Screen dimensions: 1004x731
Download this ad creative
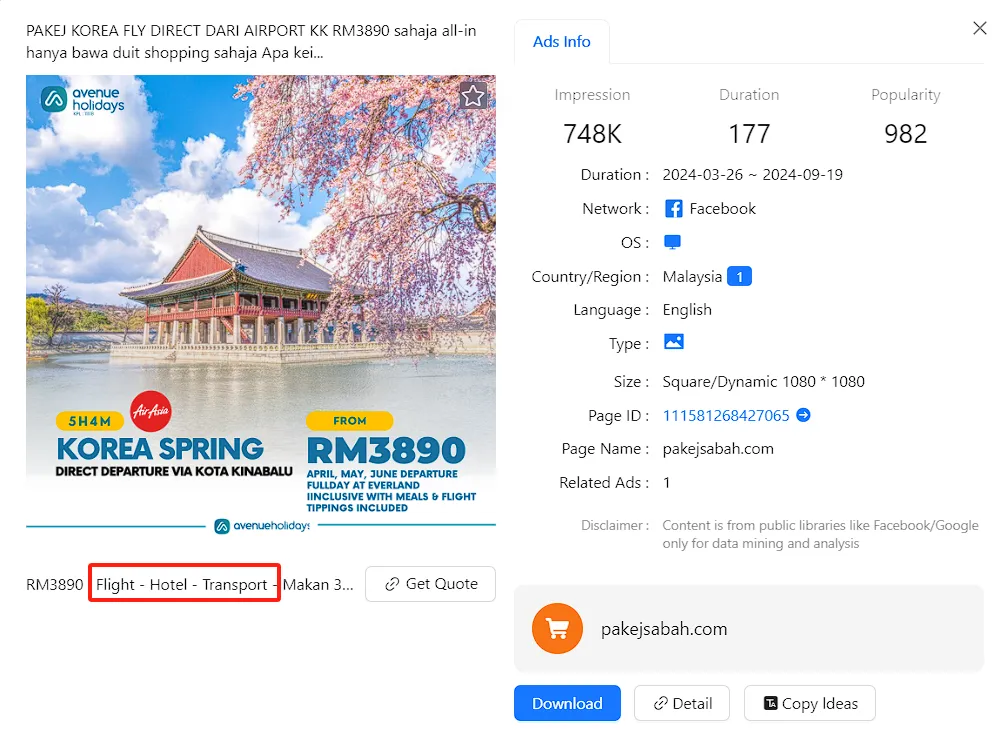click(x=567, y=703)
